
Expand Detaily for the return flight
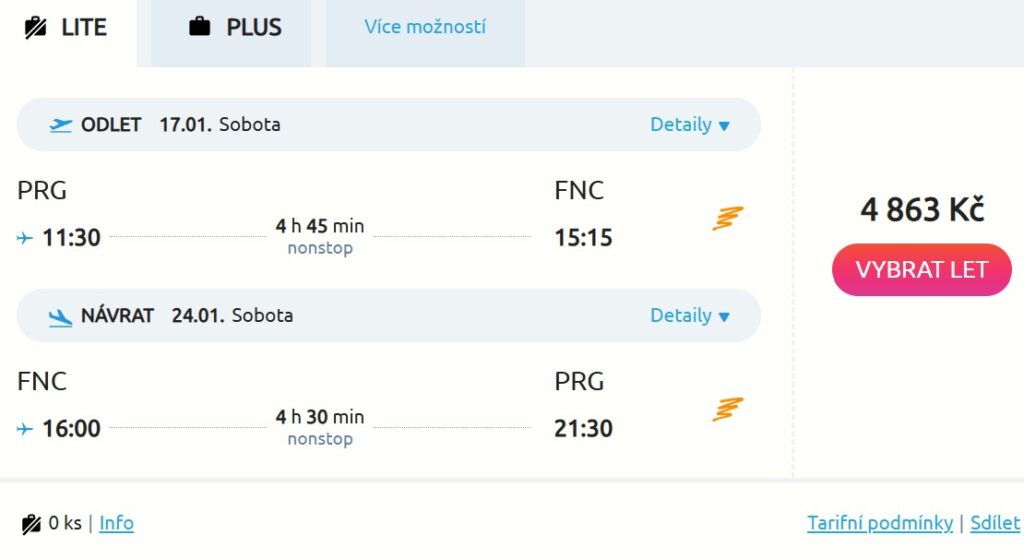(x=690, y=316)
